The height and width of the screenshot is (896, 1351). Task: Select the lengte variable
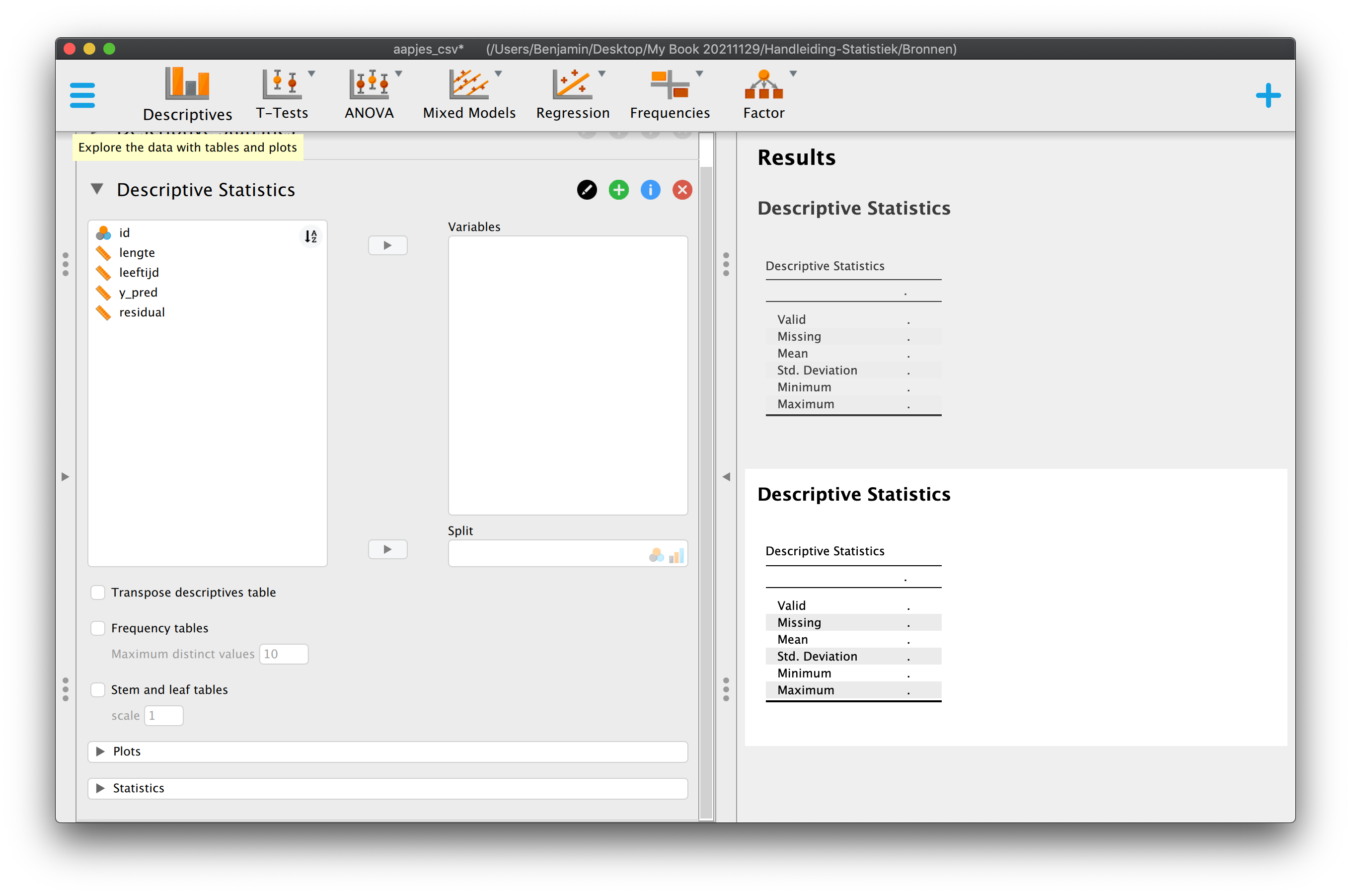coord(137,253)
